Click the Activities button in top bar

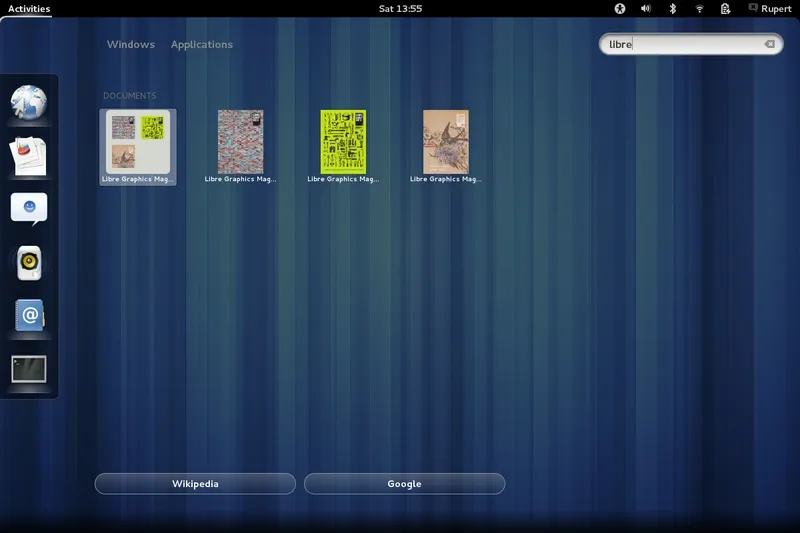tap(29, 8)
